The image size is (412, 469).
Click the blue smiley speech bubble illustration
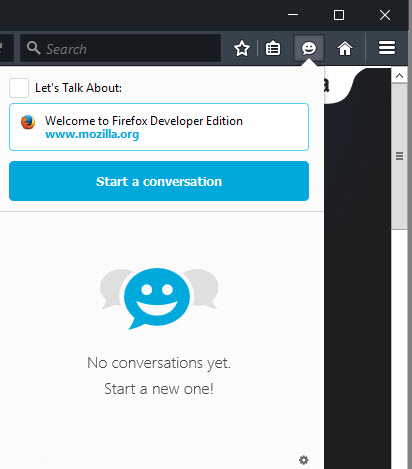(x=157, y=298)
